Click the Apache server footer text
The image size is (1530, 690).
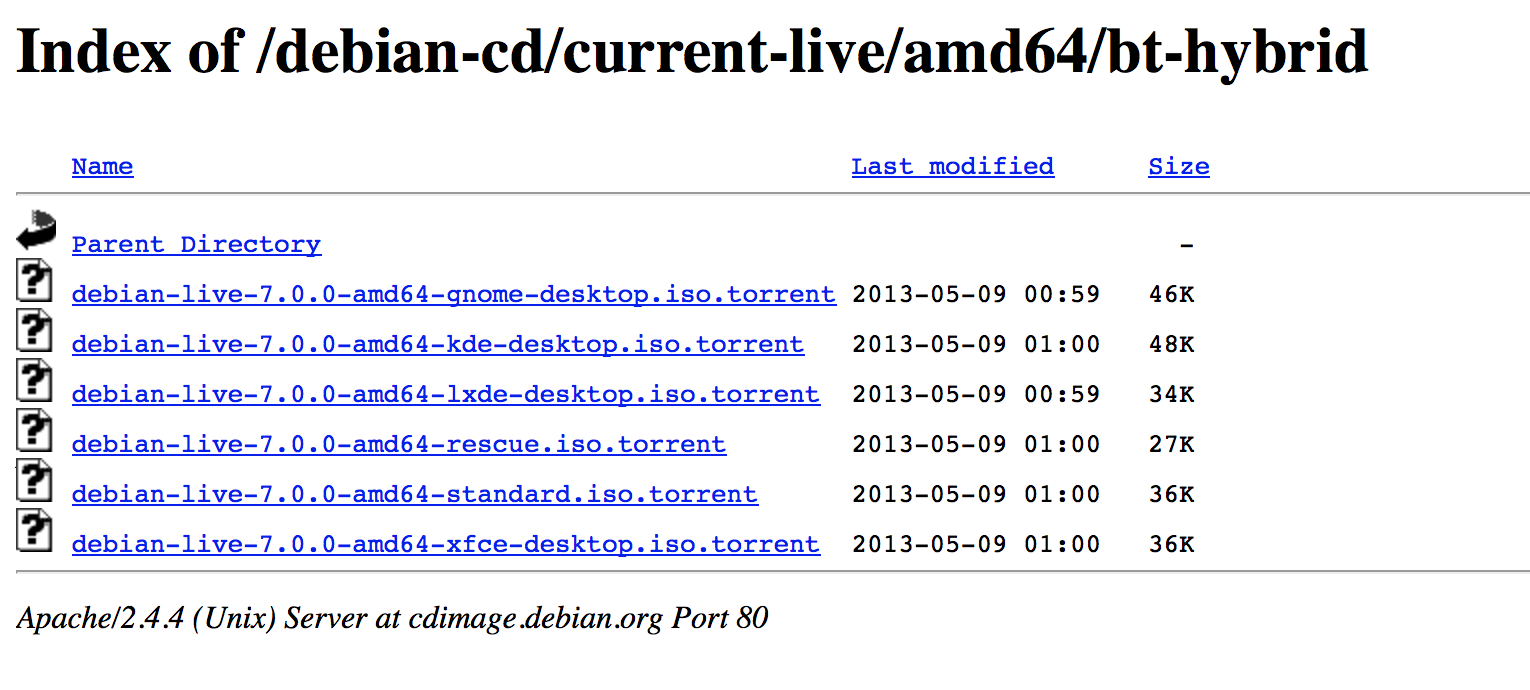click(392, 618)
